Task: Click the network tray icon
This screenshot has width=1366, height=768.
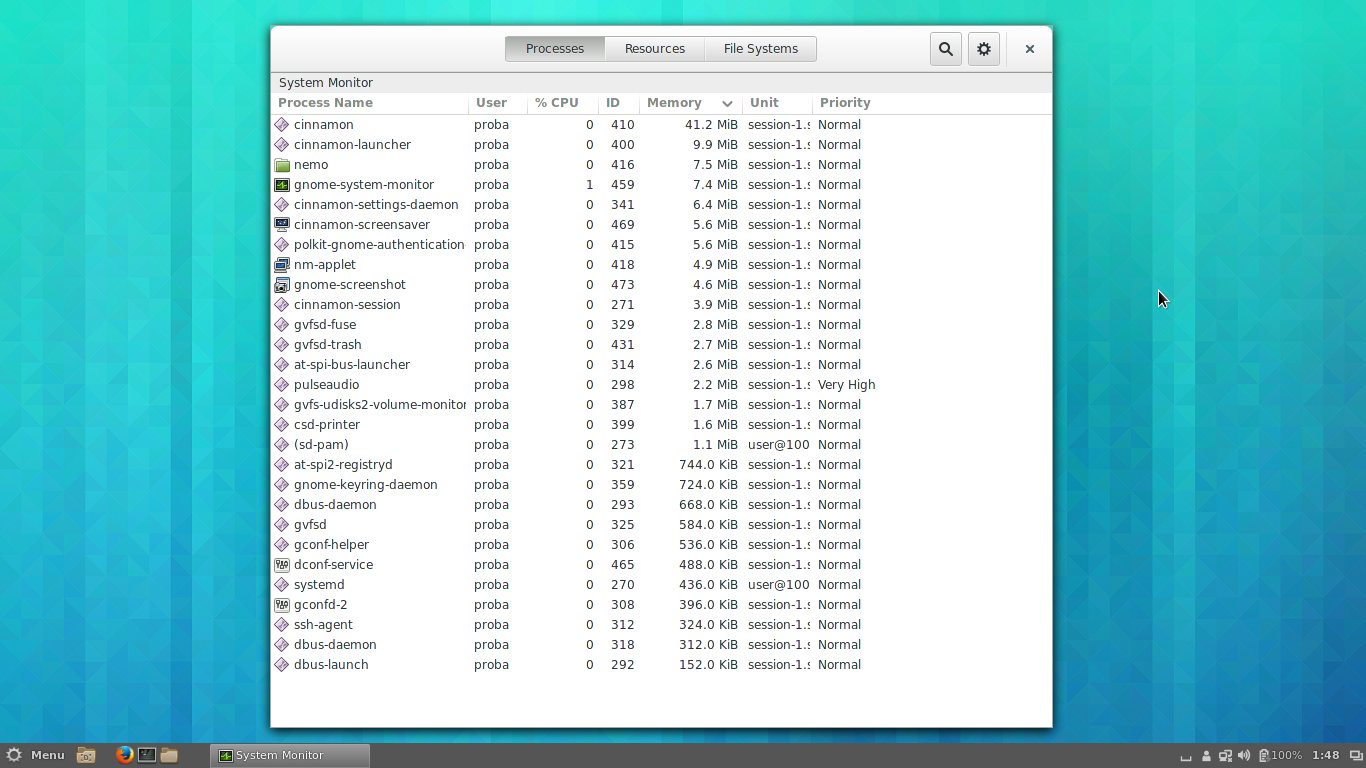Action: tap(1225, 755)
